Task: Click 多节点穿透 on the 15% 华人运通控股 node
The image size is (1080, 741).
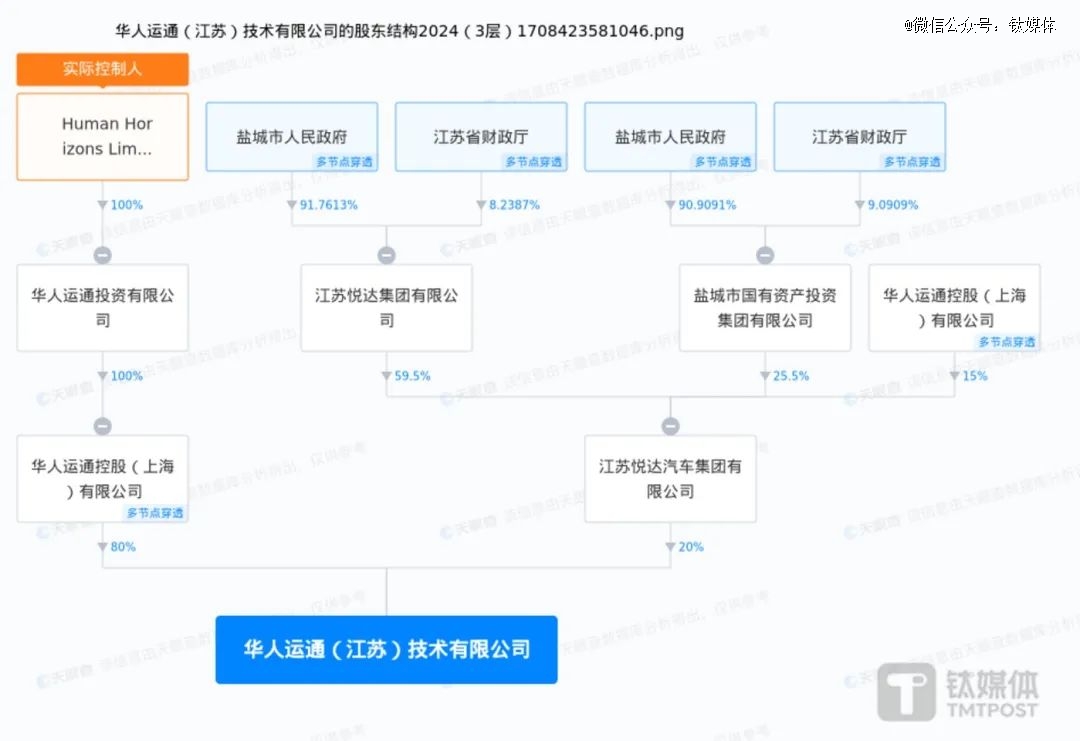Action: point(1007,342)
